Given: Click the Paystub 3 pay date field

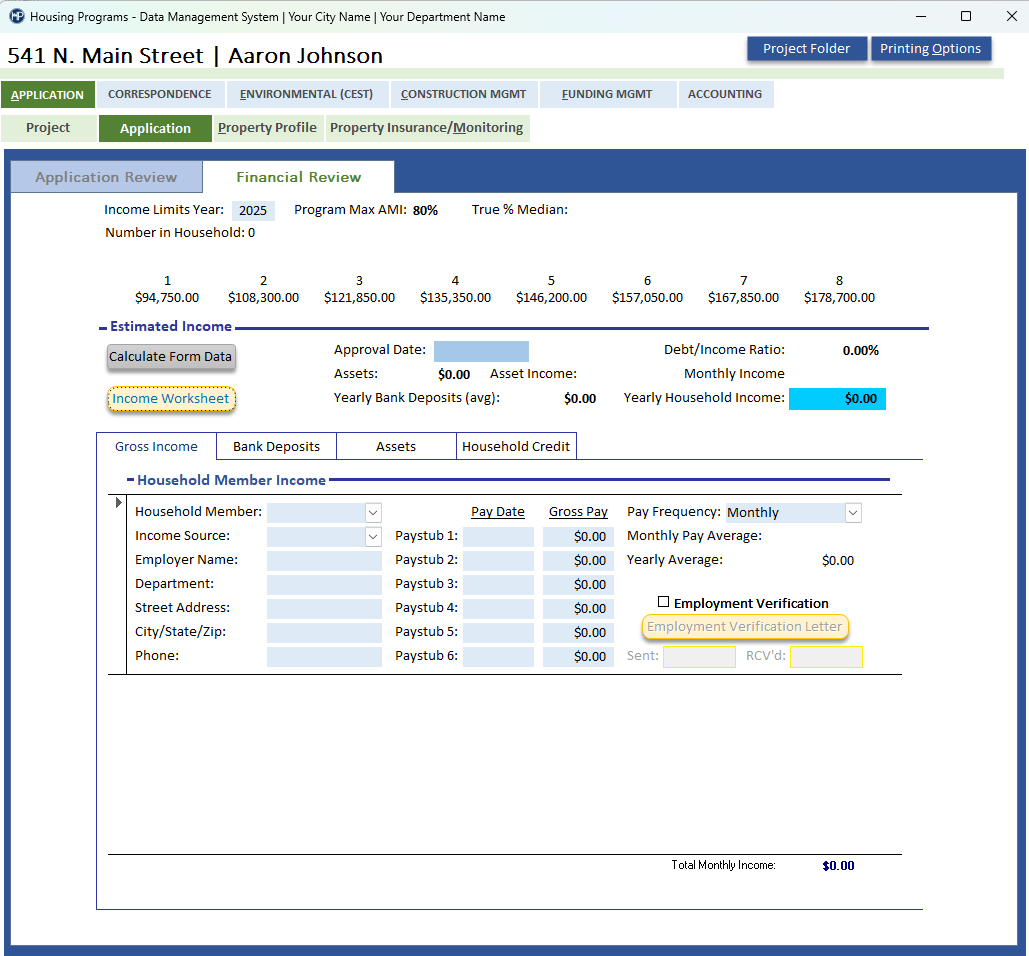Looking at the screenshot, I should 498,585.
